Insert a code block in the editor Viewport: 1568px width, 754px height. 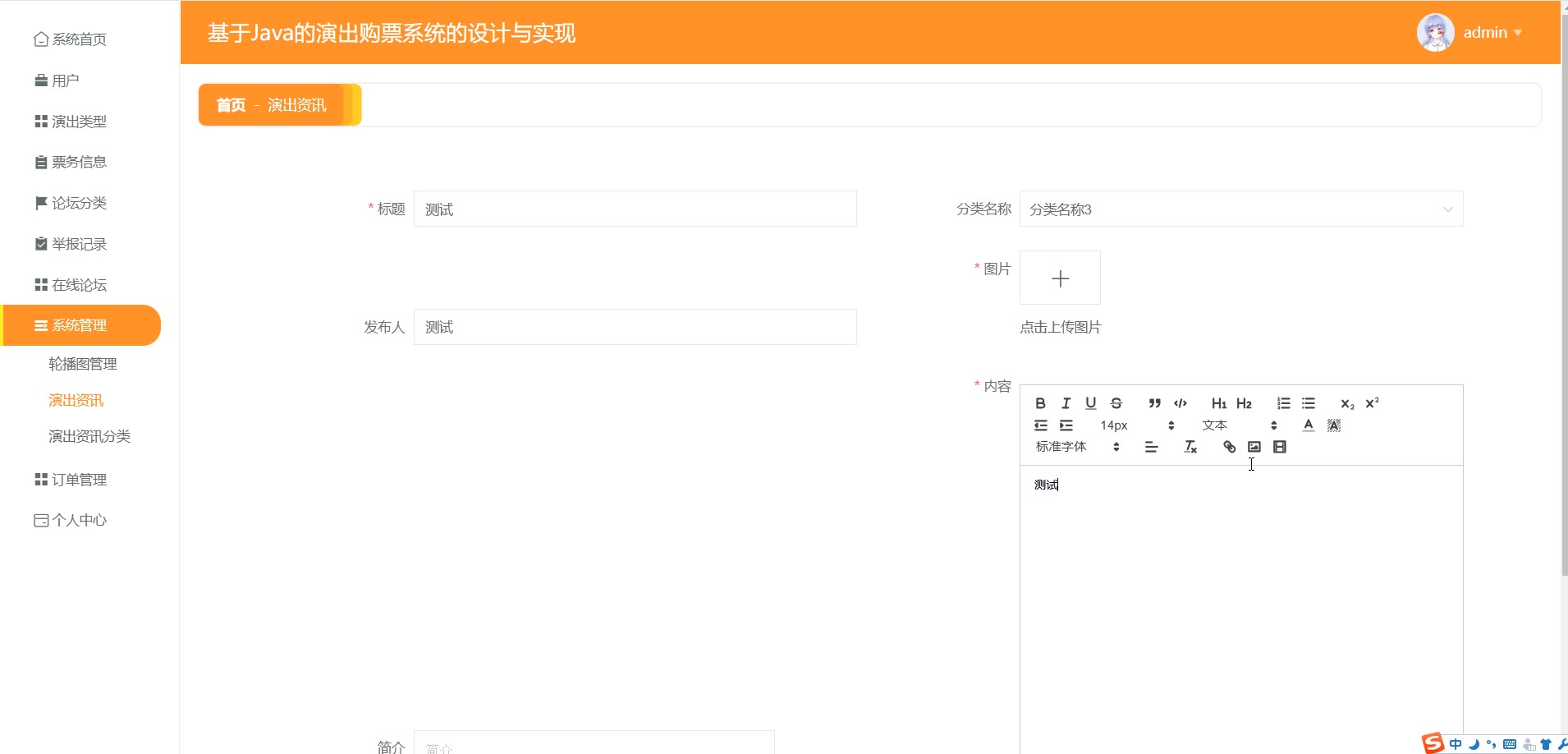(x=1181, y=403)
